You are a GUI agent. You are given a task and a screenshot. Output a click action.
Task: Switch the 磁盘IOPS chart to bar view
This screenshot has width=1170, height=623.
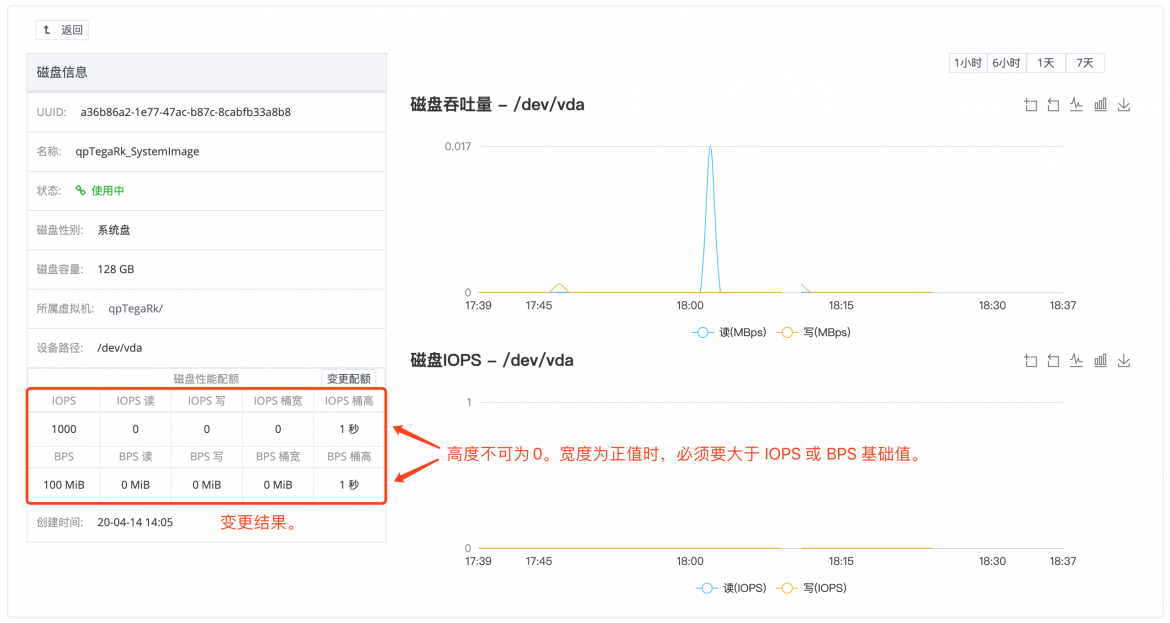(1101, 361)
